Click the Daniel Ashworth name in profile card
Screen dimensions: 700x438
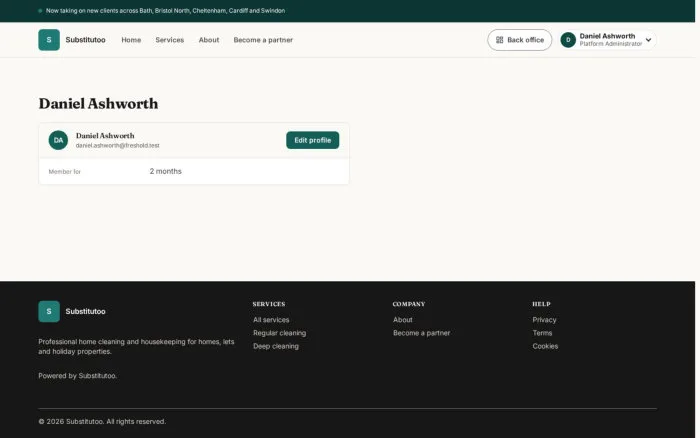(105, 136)
